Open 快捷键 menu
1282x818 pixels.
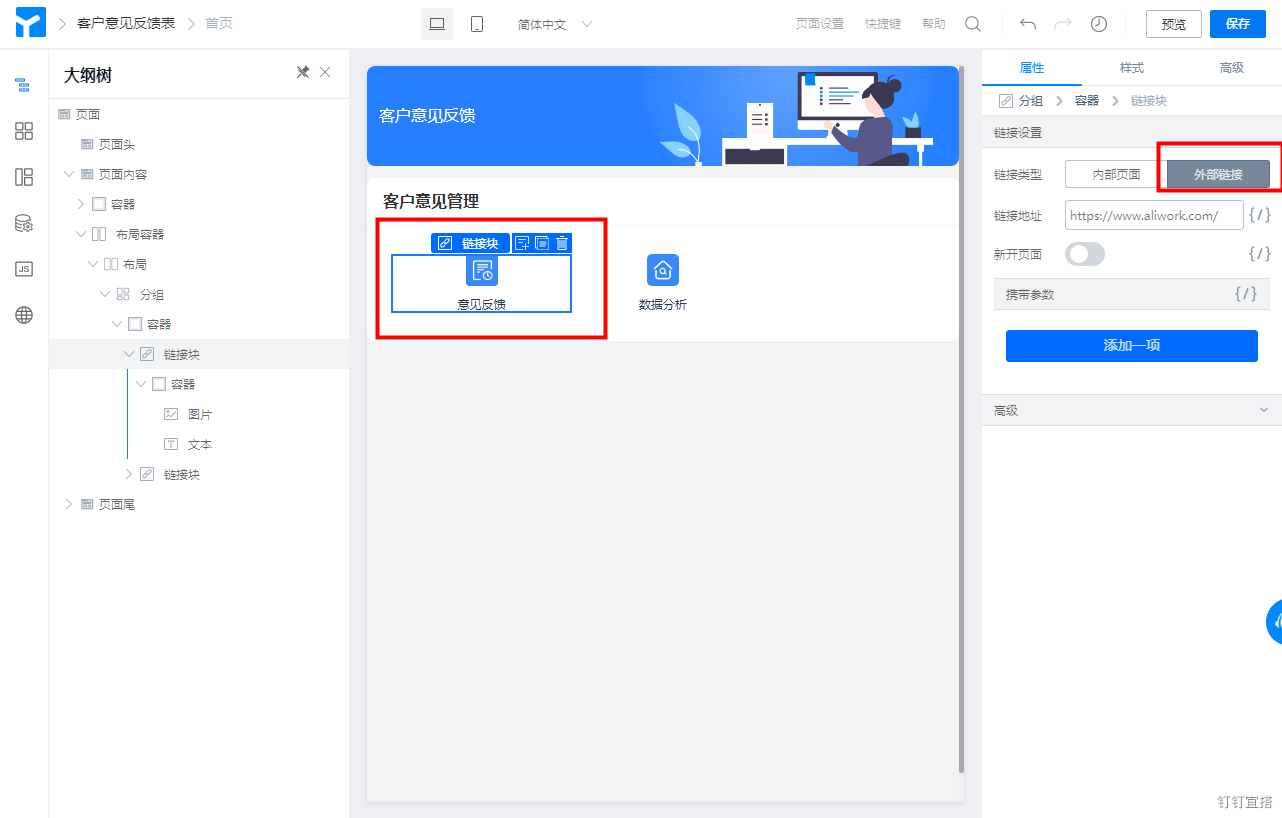[883, 24]
